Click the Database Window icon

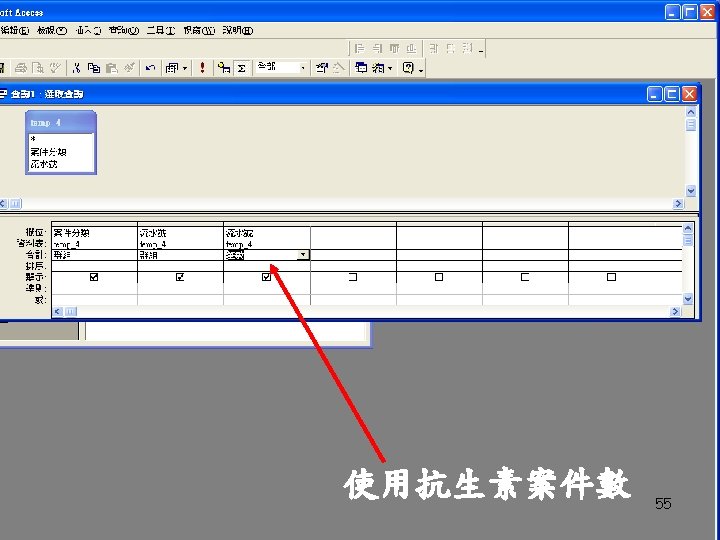coord(361,68)
